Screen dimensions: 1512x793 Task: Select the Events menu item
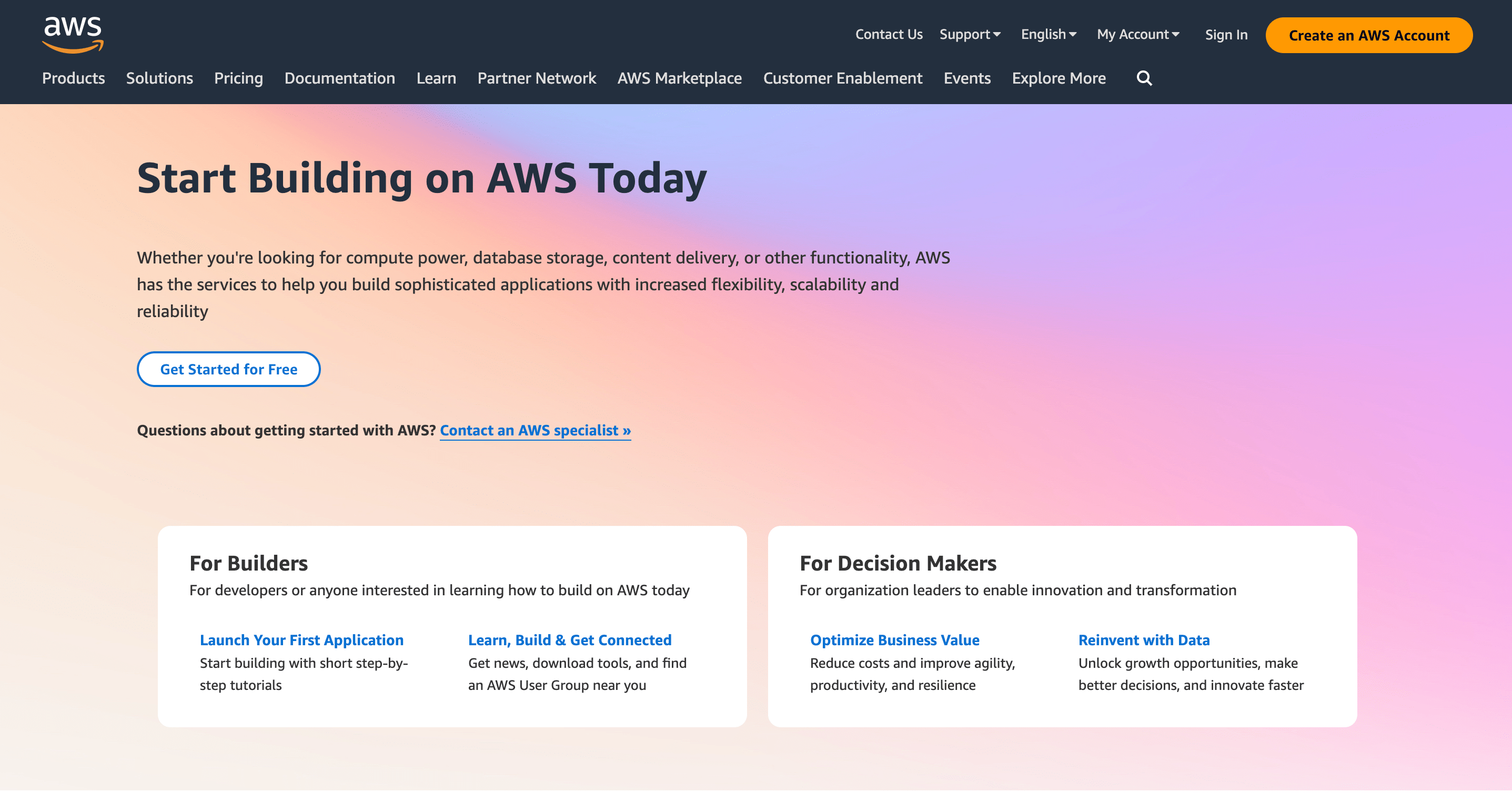[x=967, y=78]
